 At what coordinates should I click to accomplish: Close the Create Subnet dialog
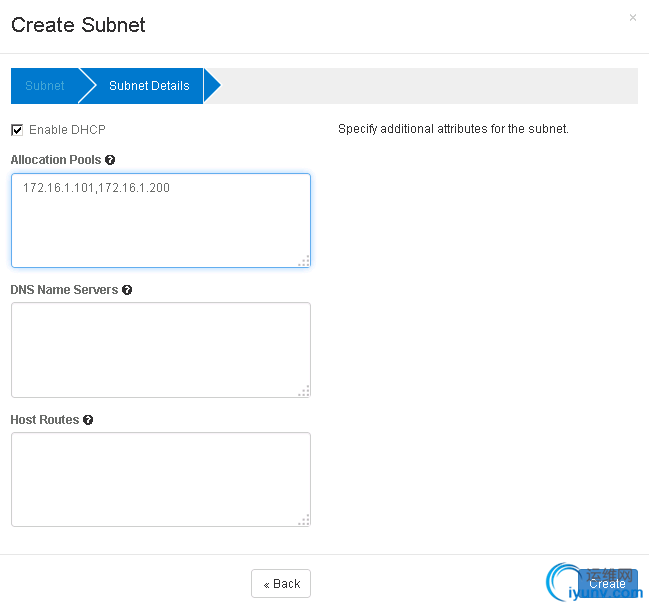[x=632, y=18]
